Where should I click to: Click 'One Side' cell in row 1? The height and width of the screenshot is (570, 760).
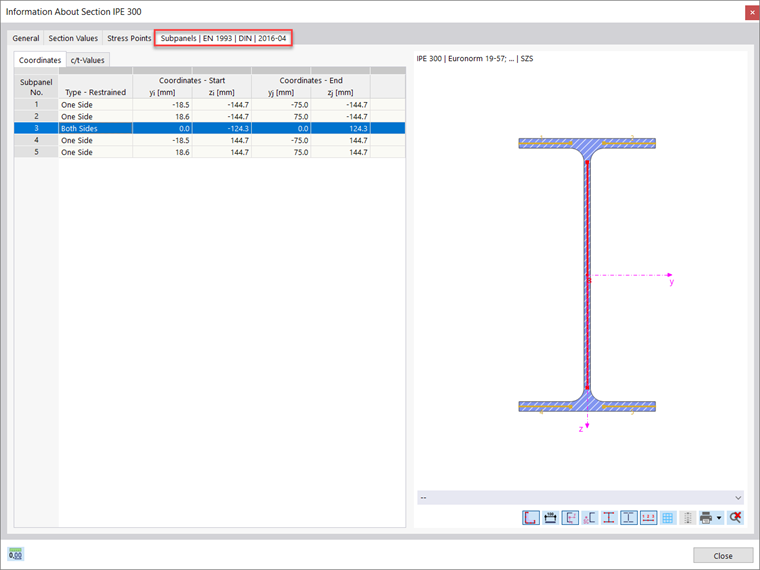click(x=95, y=105)
